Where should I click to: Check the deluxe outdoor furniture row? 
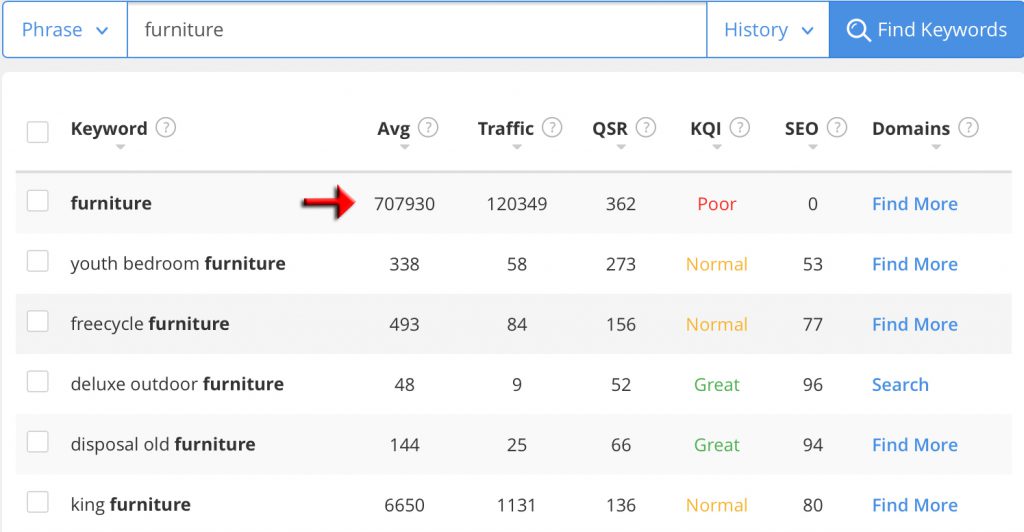click(38, 381)
